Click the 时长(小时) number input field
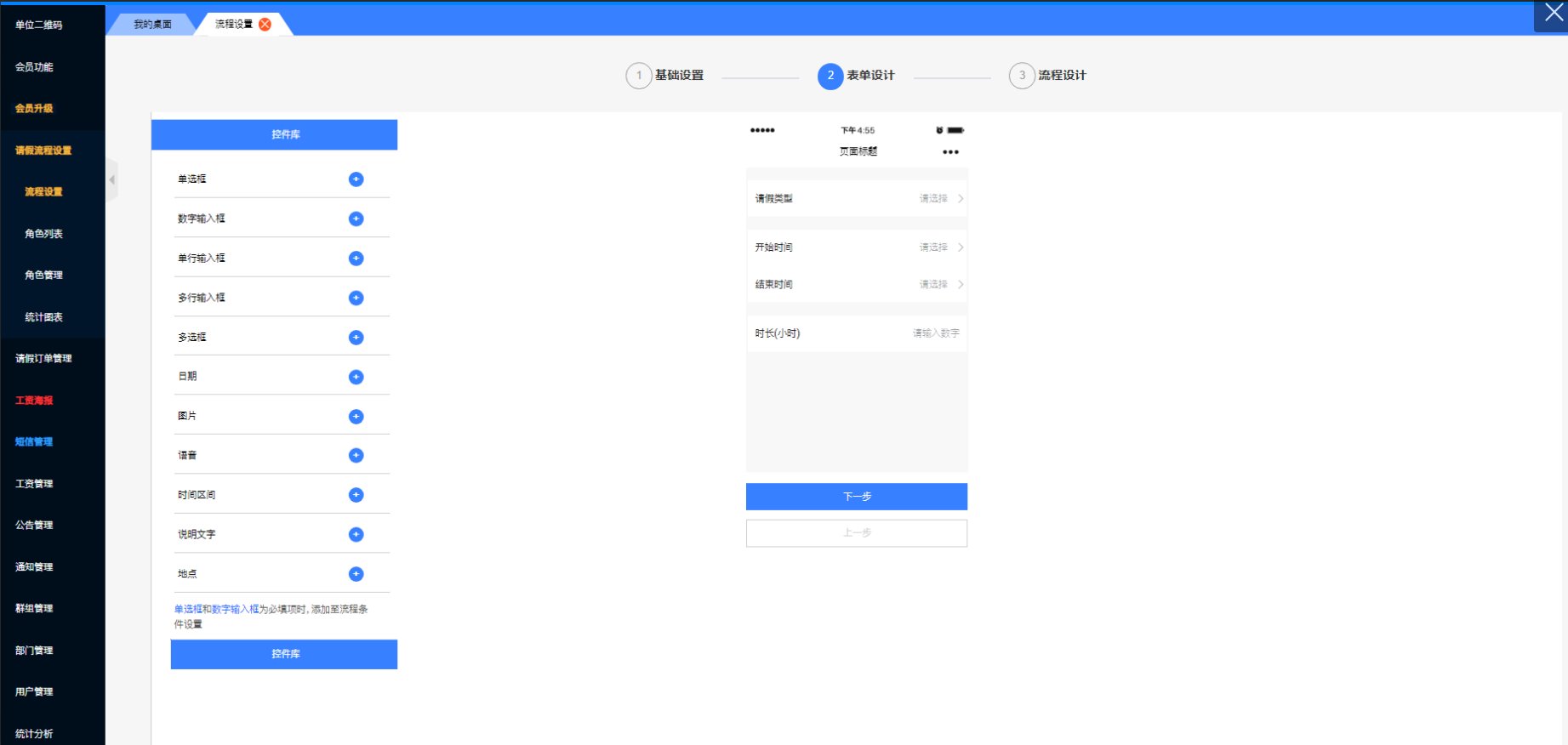The image size is (1568, 745). coord(857,333)
